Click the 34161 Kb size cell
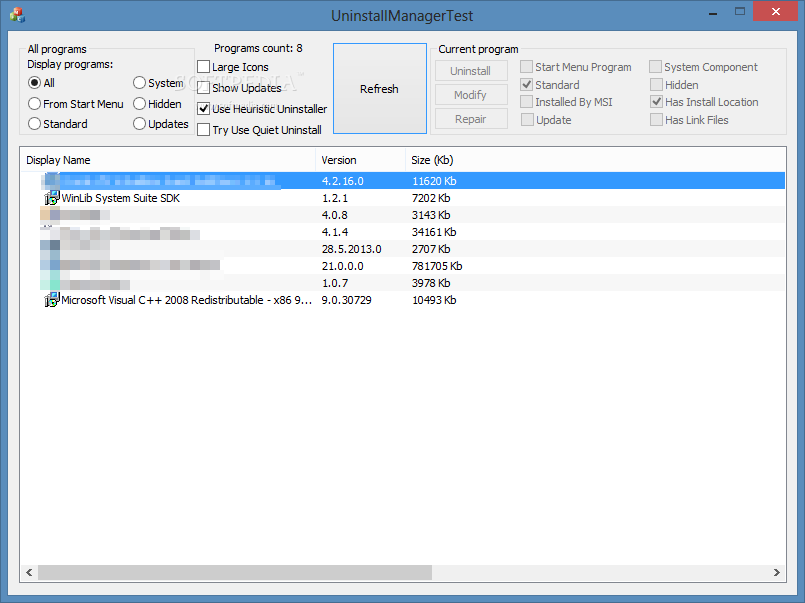This screenshot has height=603, width=805. pyautogui.click(x=434, y=232)
